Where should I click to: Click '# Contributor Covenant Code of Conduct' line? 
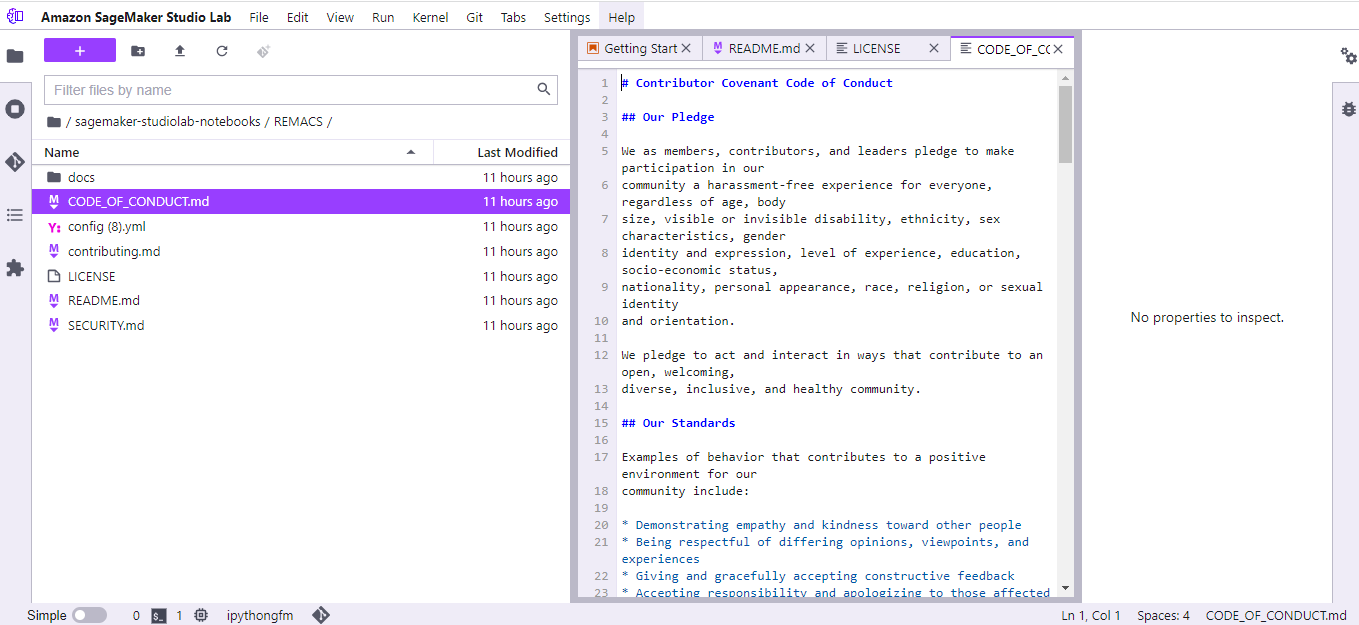[757, 83]
